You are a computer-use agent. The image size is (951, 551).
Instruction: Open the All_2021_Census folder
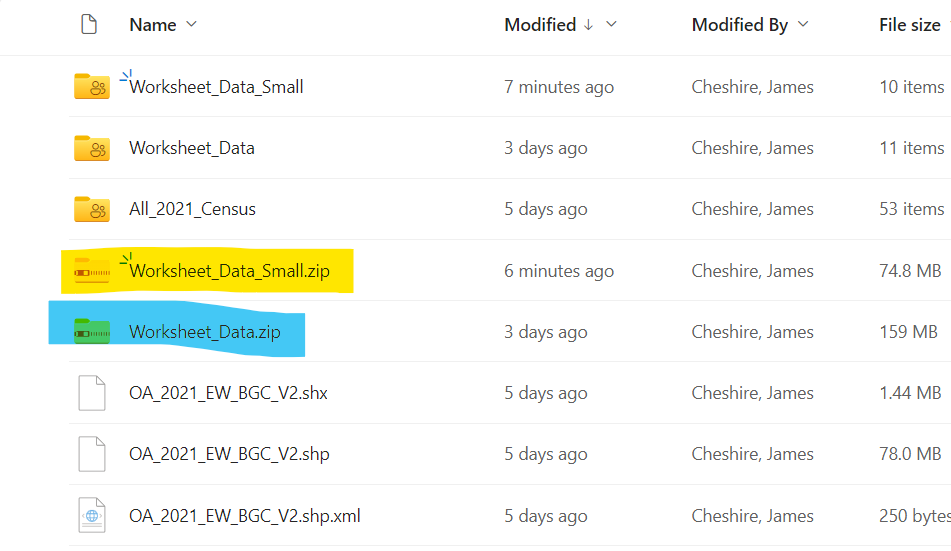192,209
